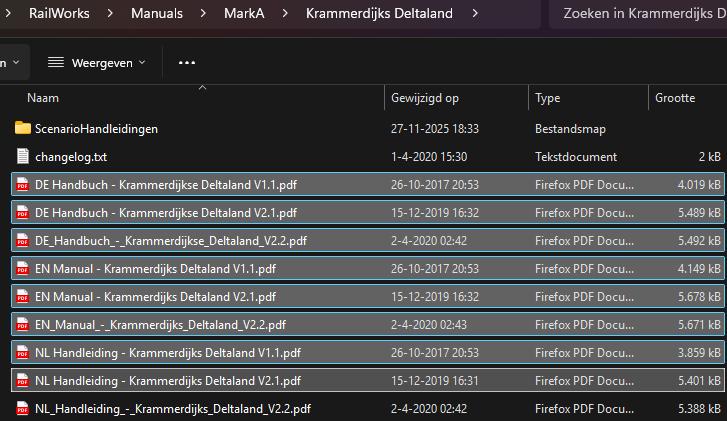Image resolution: width=727 pixels, height=421 pixels.
Task: Select DE_Handbuch_-_Krammerdijkse_Deltaland_V2.2.pdf name
Action: pos(171,241)
